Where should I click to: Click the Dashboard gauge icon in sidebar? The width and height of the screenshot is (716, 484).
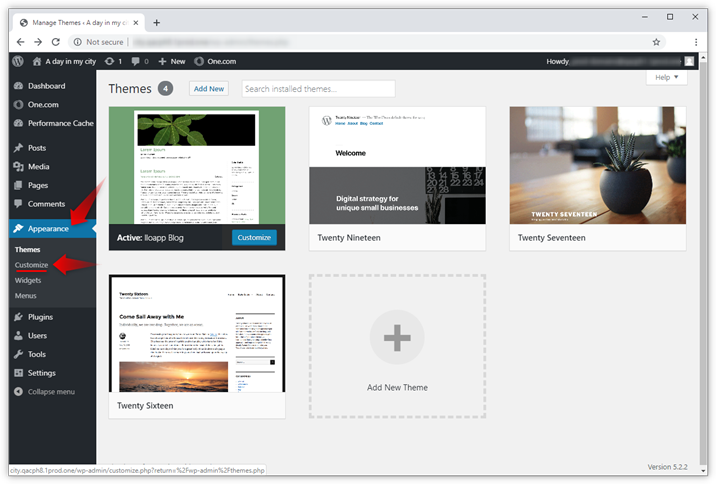pyautogui.click(x=18, y=86)
